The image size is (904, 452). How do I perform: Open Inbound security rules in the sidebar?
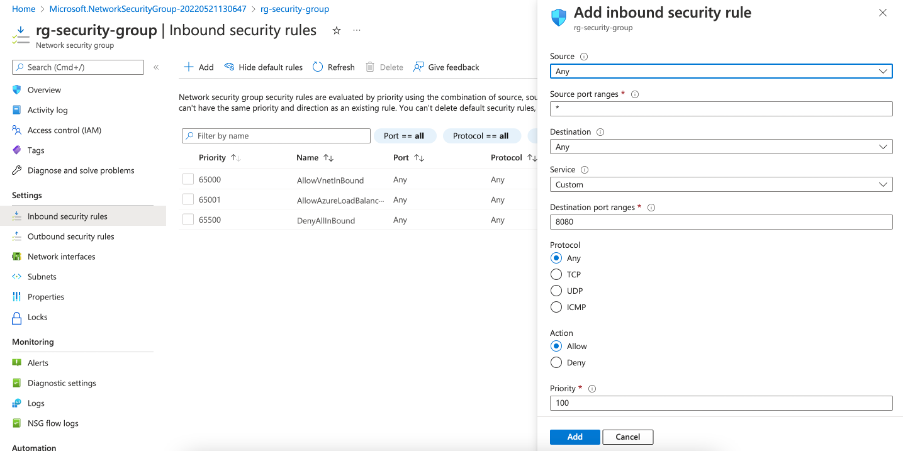pos(83,216)
